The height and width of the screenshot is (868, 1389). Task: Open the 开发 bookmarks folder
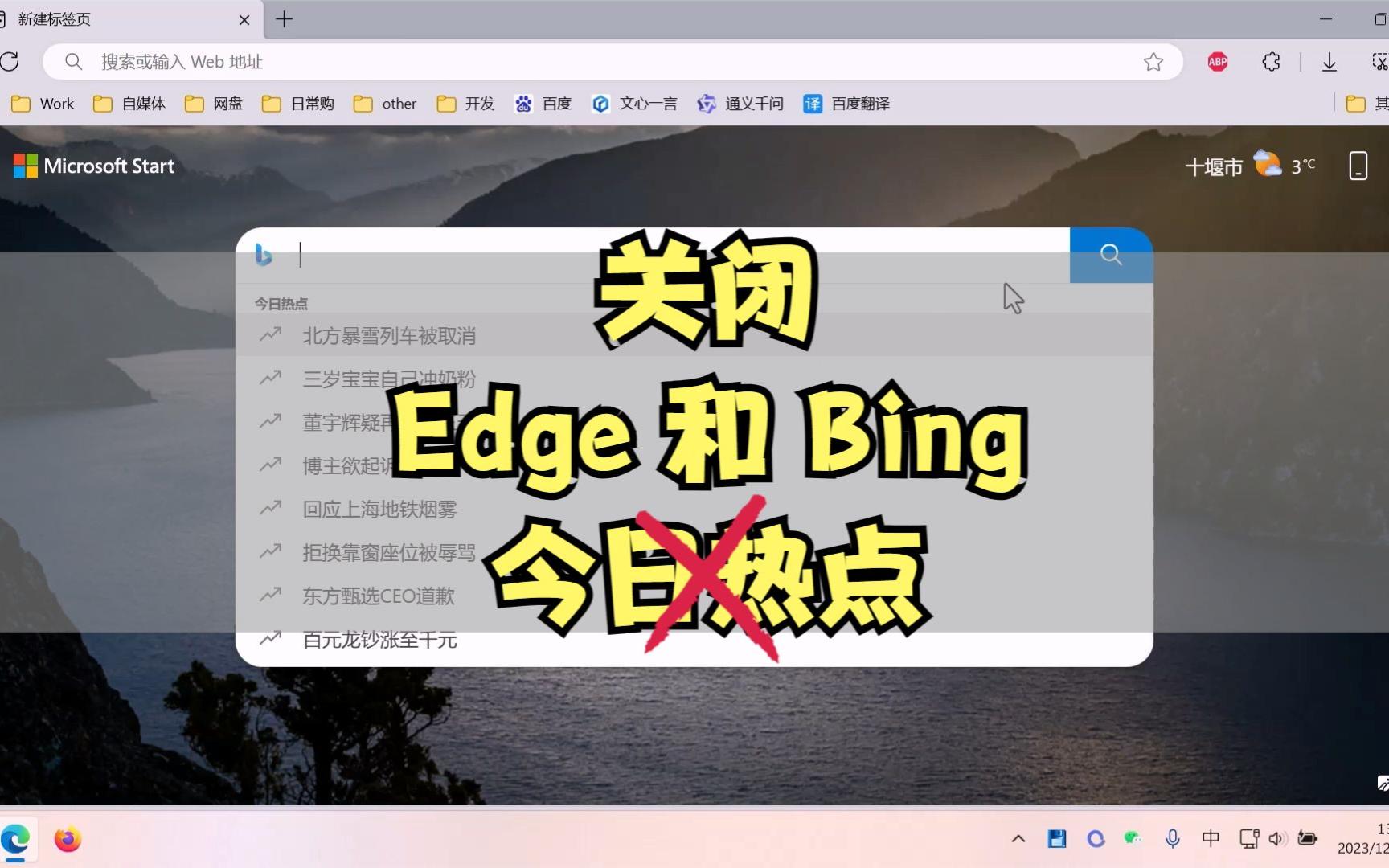[x=465, y=104]
